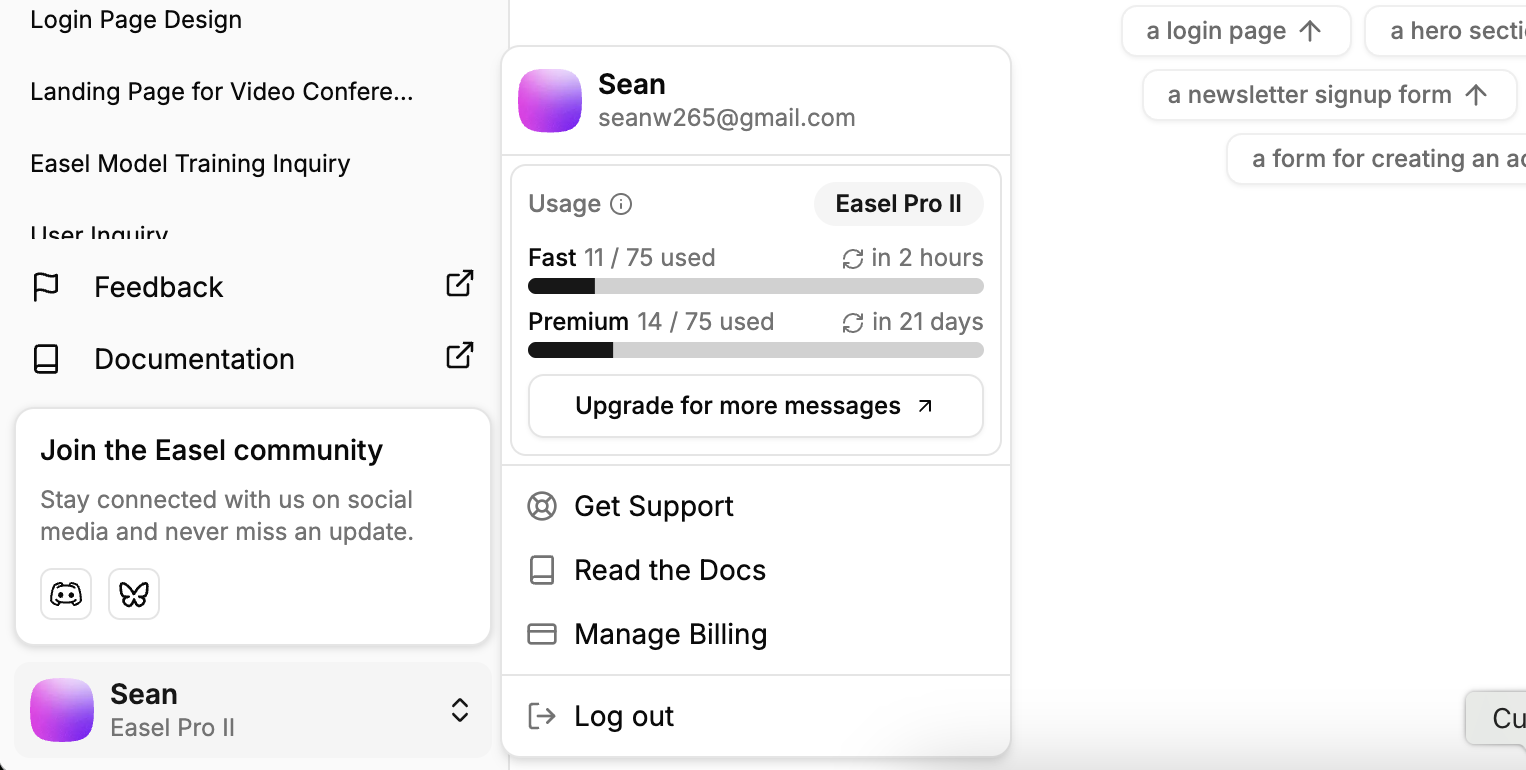Click Upgrade for more messages
Image resolution: width=1526 pixels, height=770 pixels.
click(755, 406)
